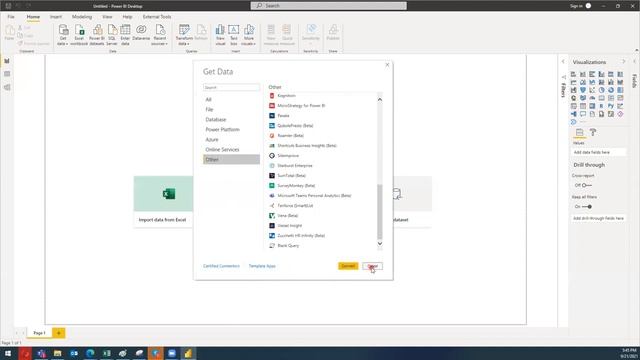Screen dimensions: 640x360
Task: Collapse the Visualizations pane with its chevron
Action: (623, 62)
